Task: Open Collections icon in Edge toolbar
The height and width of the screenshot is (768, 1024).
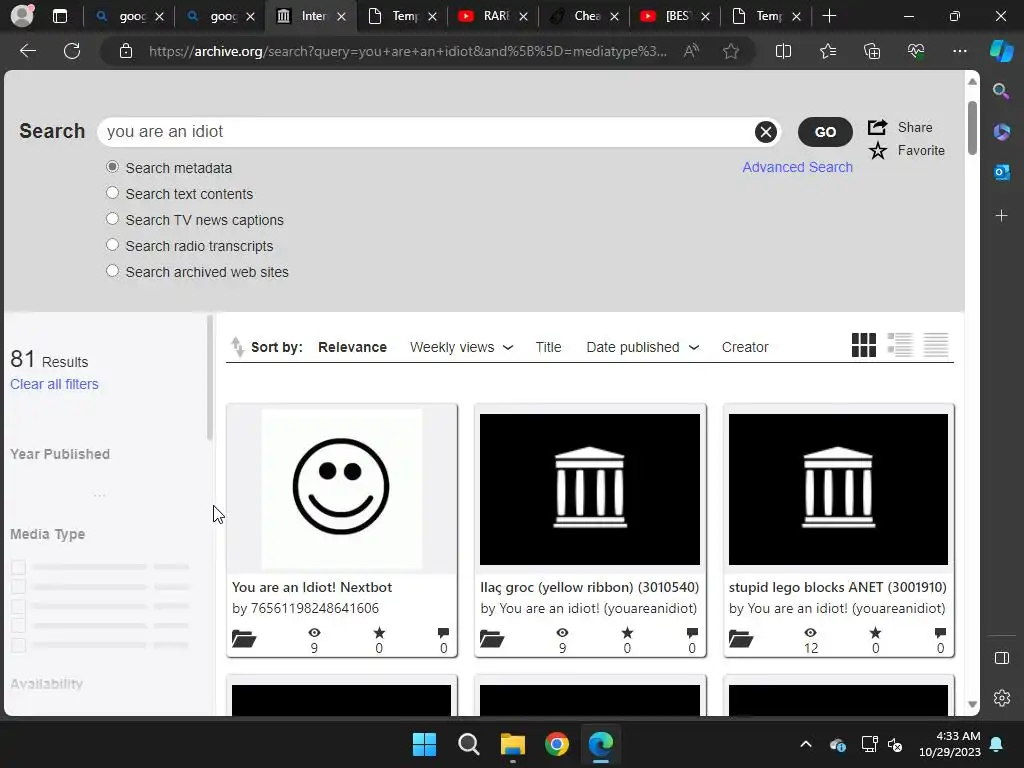Action: [x=872, y=51]
